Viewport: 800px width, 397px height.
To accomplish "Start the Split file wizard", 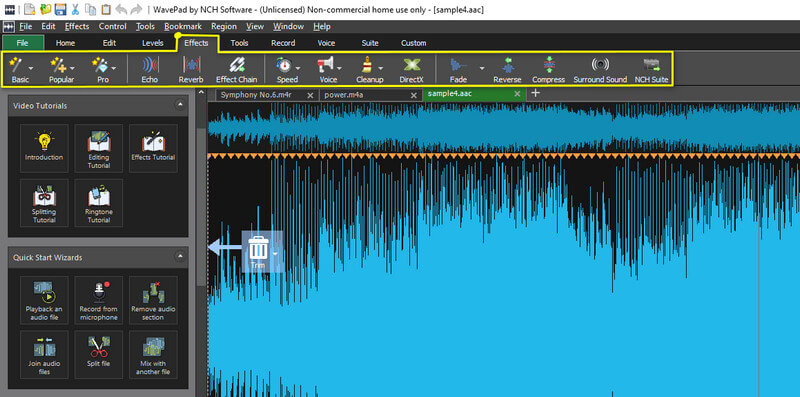I will [98, 355].
